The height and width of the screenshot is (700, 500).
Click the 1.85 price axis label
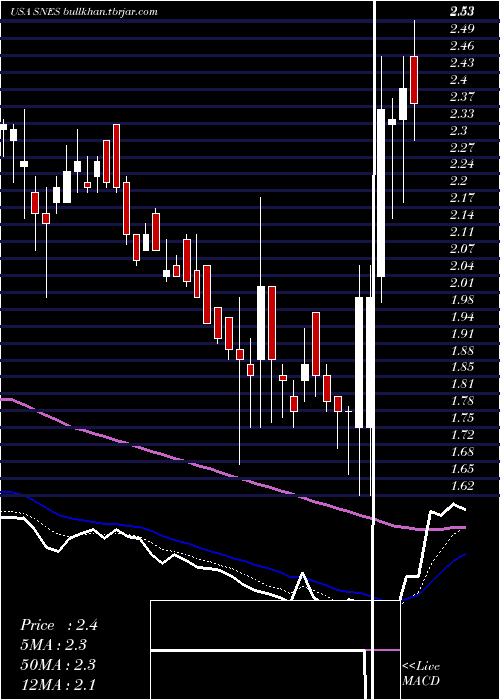click(462, 367)
